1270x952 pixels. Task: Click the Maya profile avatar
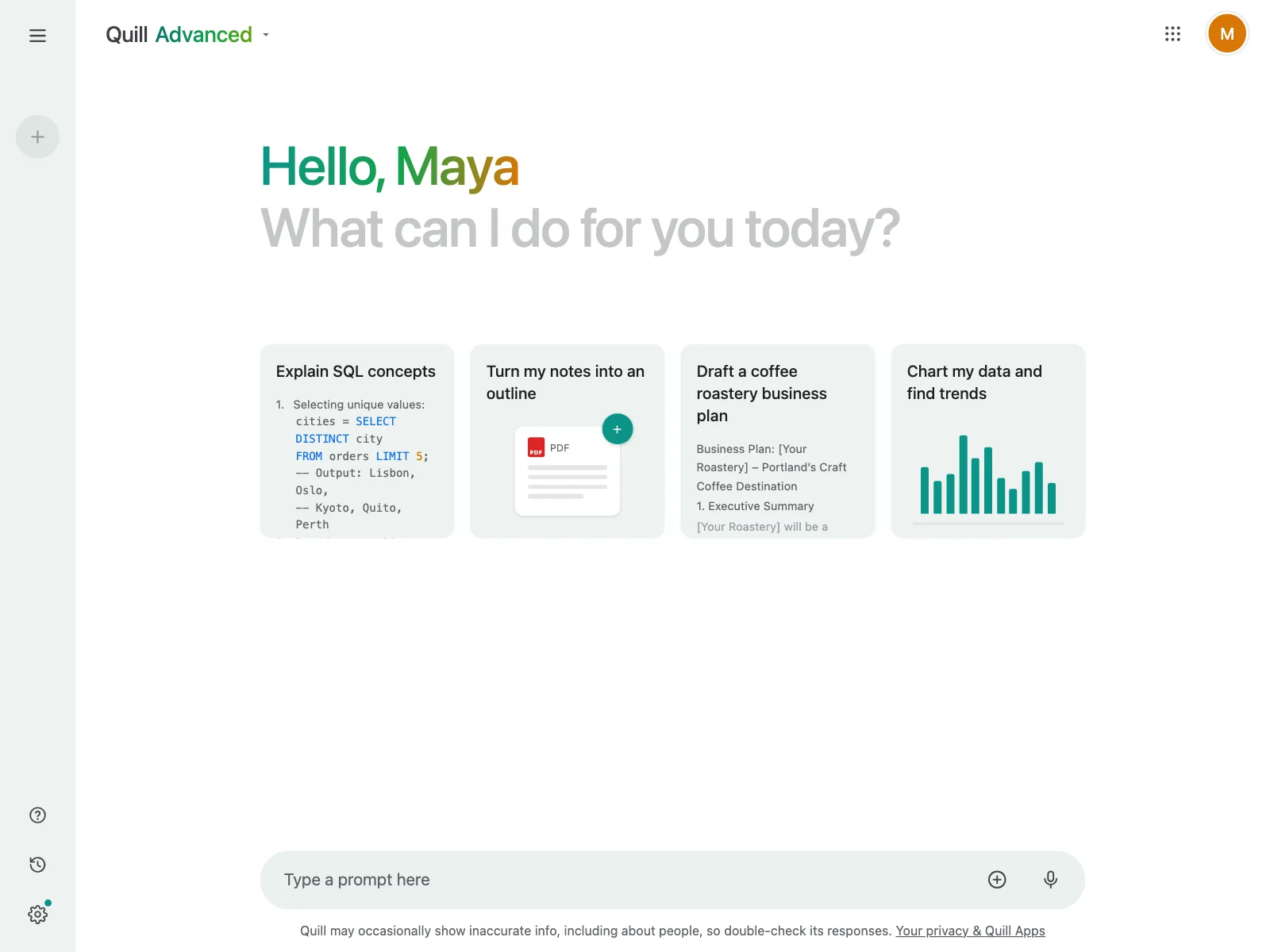coord(1226,34)
